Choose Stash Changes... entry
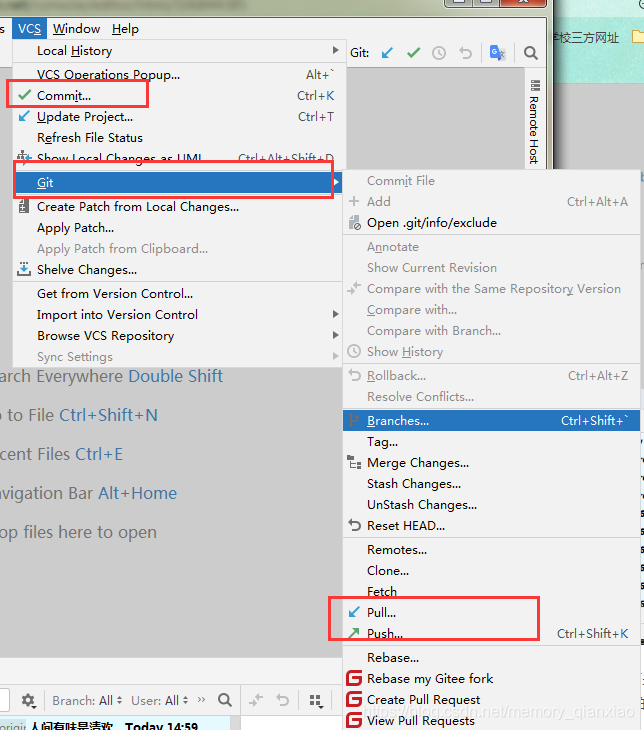This screenshot has height=730, width=644. [x=491, y=484]
